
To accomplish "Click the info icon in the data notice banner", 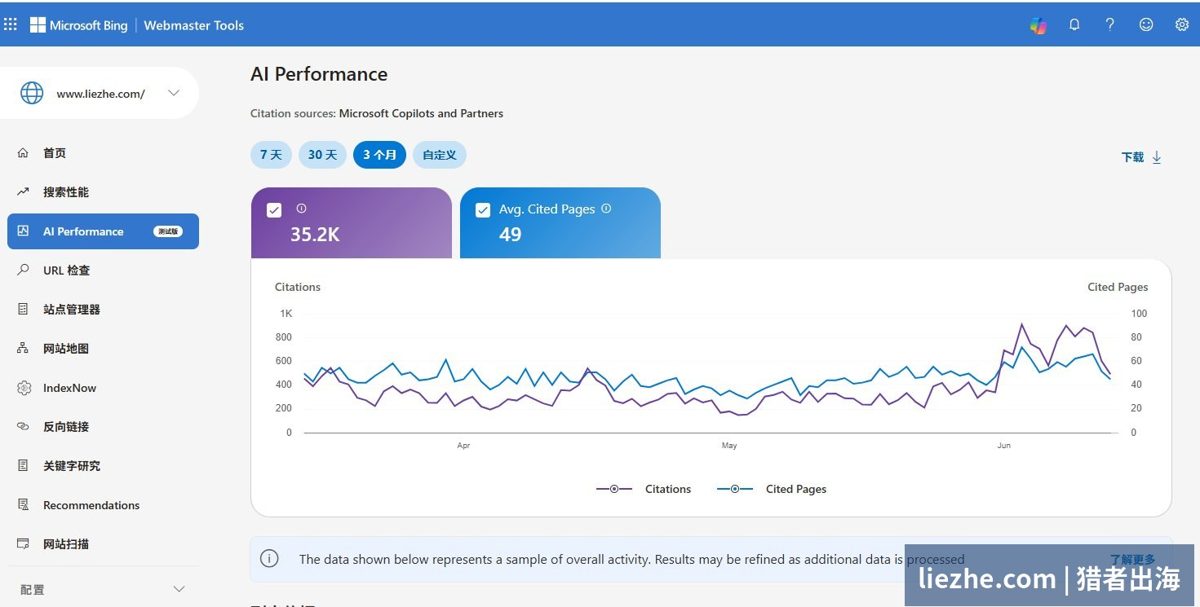I will [269, 559].
